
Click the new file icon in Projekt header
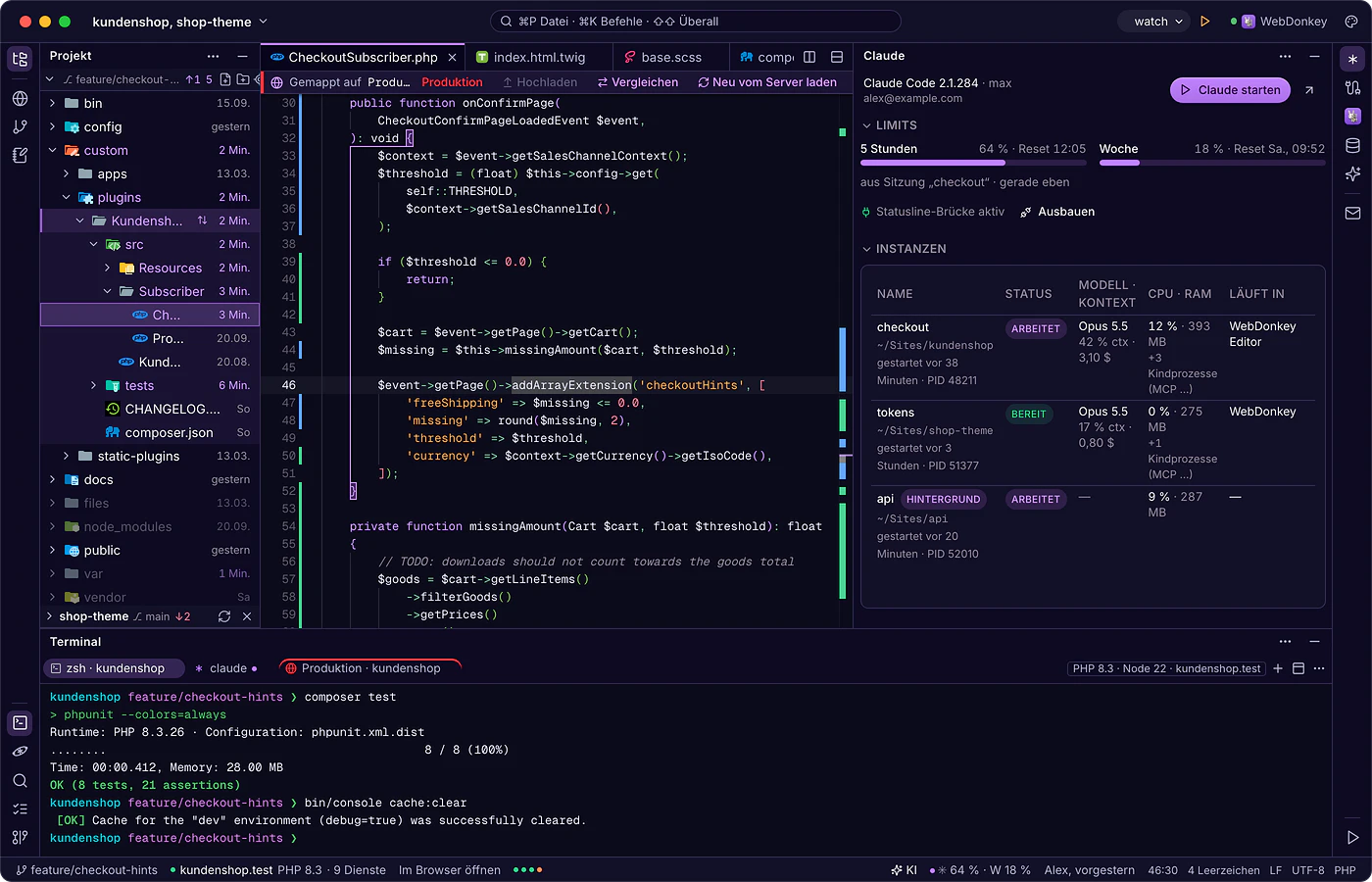pos(226,79)
